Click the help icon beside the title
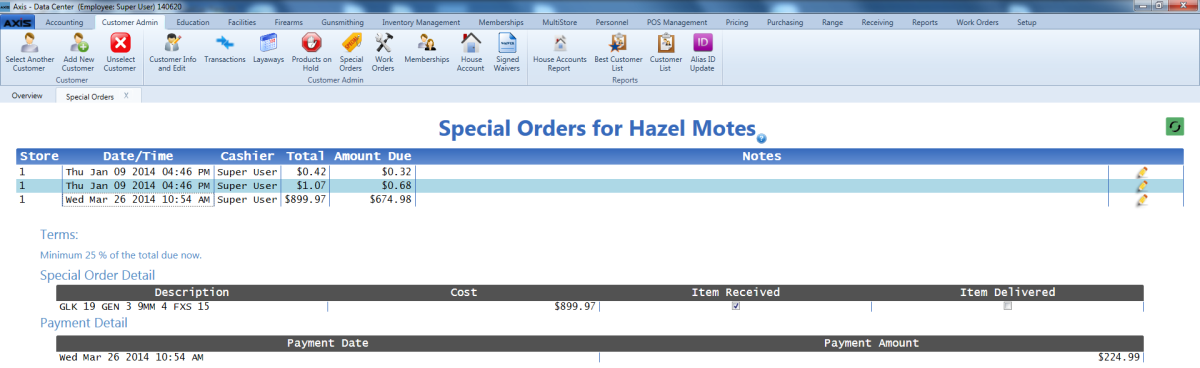The width and height of the screenshot is (1200, 368). pyautogui.click(x=762, y=138)
